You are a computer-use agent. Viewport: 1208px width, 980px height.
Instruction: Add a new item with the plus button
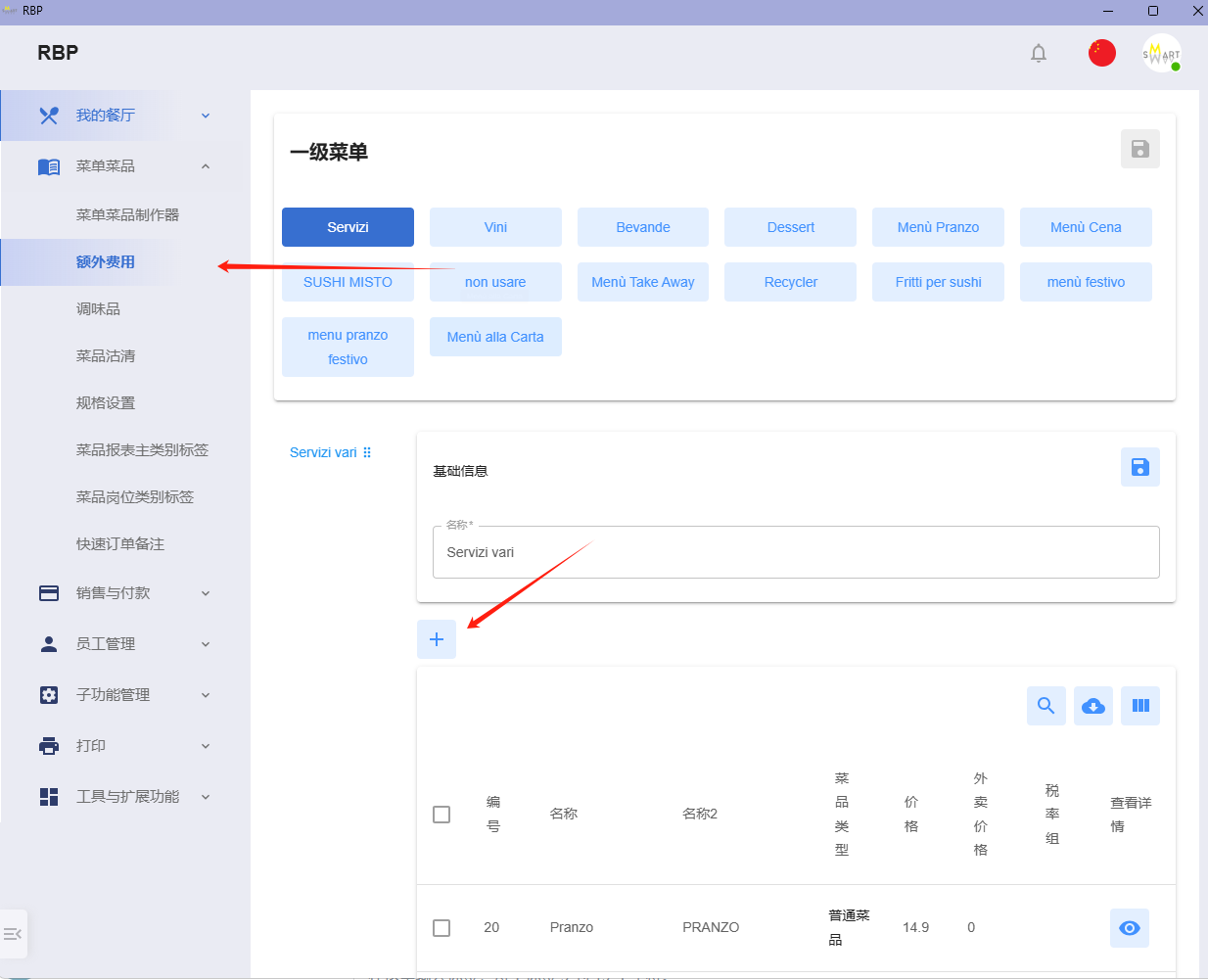437,639
